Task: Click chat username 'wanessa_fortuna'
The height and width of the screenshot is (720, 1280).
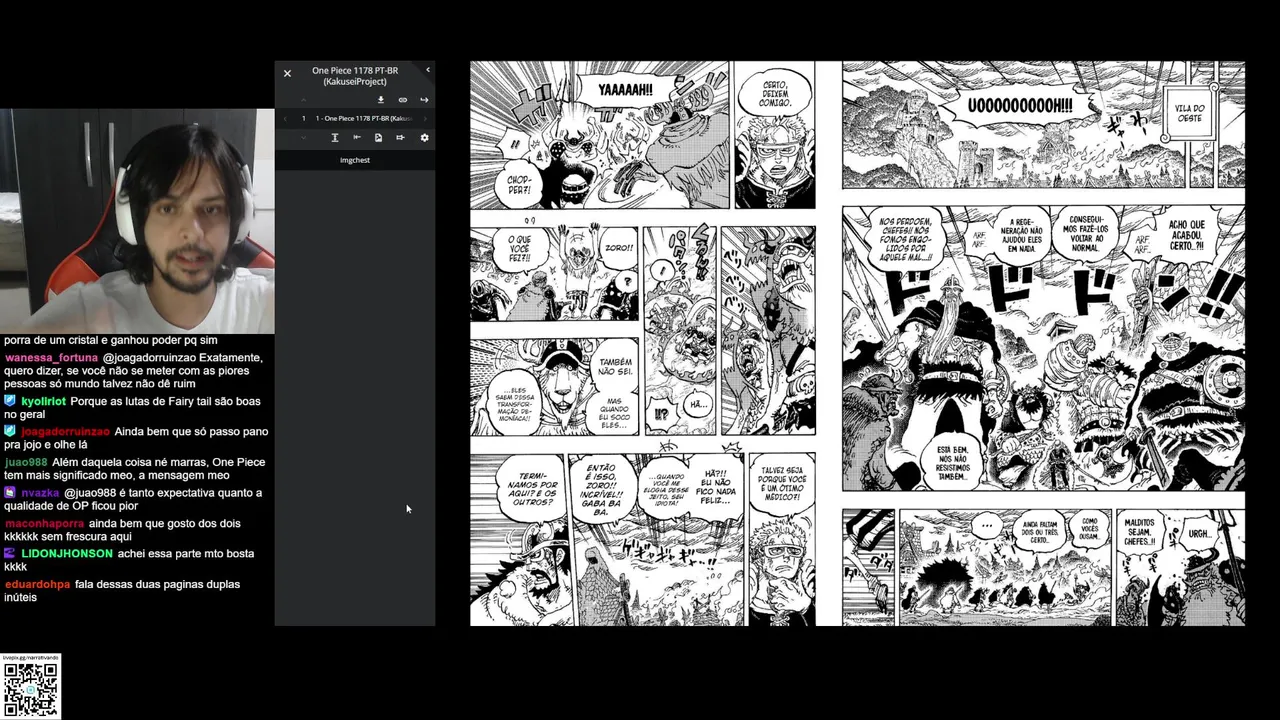Action: coord(51,358)
